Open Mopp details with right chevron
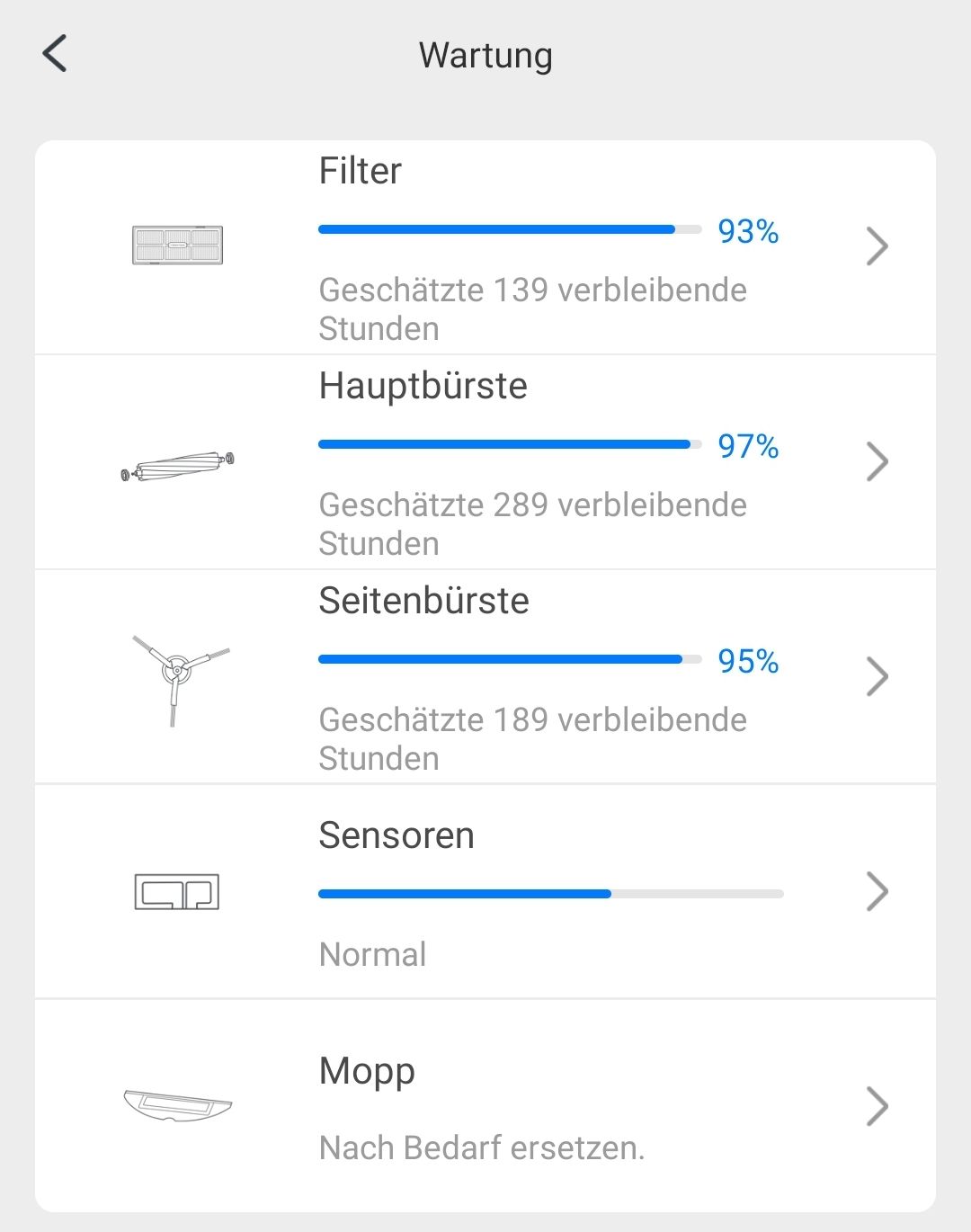 tap(877, 1106)
